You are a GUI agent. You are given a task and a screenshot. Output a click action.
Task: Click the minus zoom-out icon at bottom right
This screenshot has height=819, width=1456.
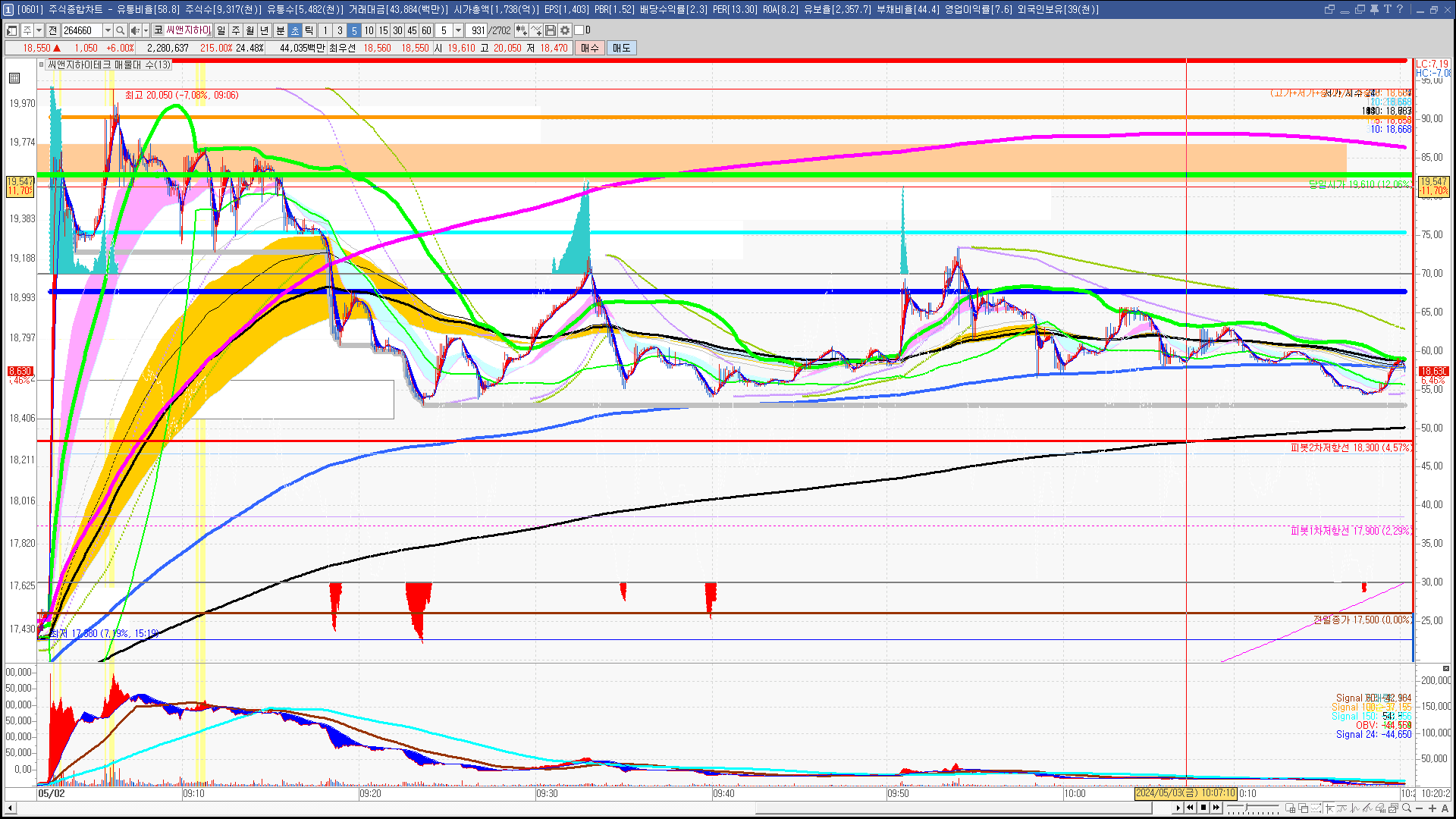tap(1420, 808)
